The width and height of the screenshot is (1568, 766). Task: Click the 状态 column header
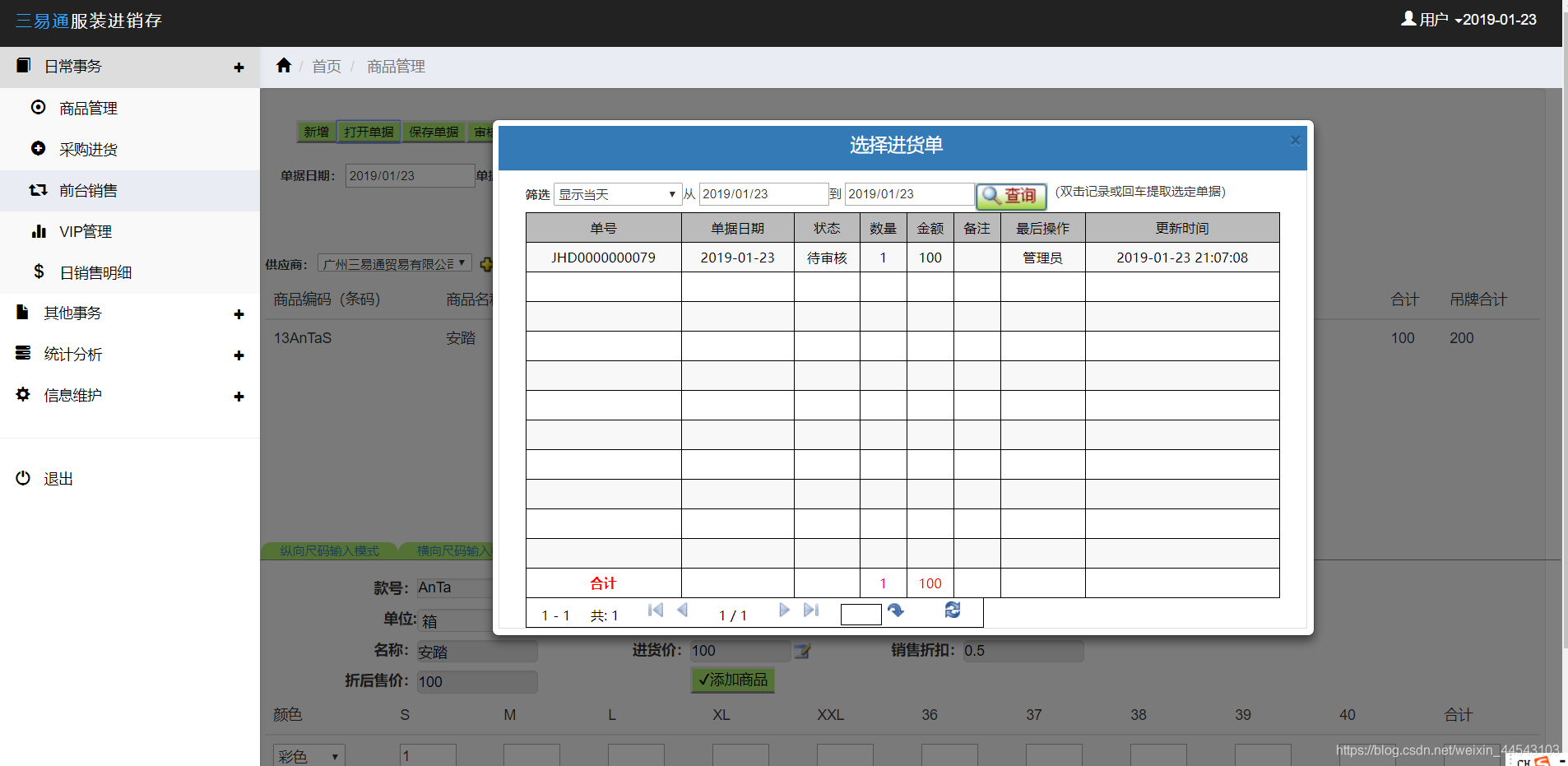coord(827,228)
